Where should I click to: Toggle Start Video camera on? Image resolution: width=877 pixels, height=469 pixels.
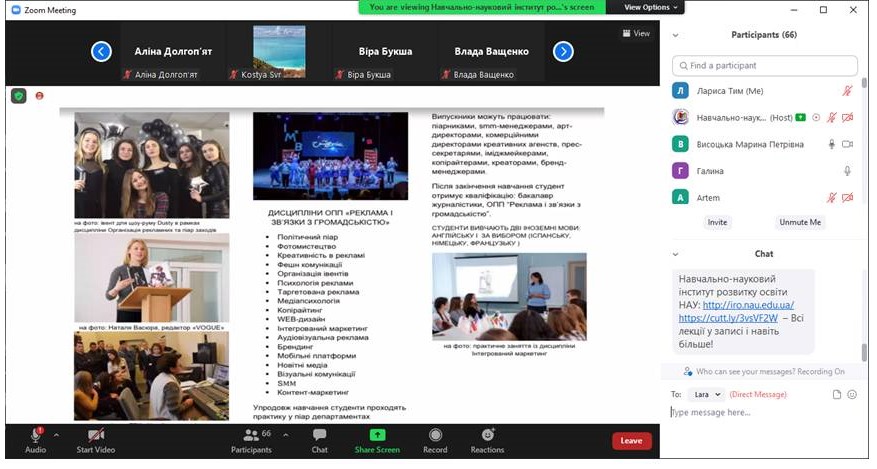click(96, 435)
